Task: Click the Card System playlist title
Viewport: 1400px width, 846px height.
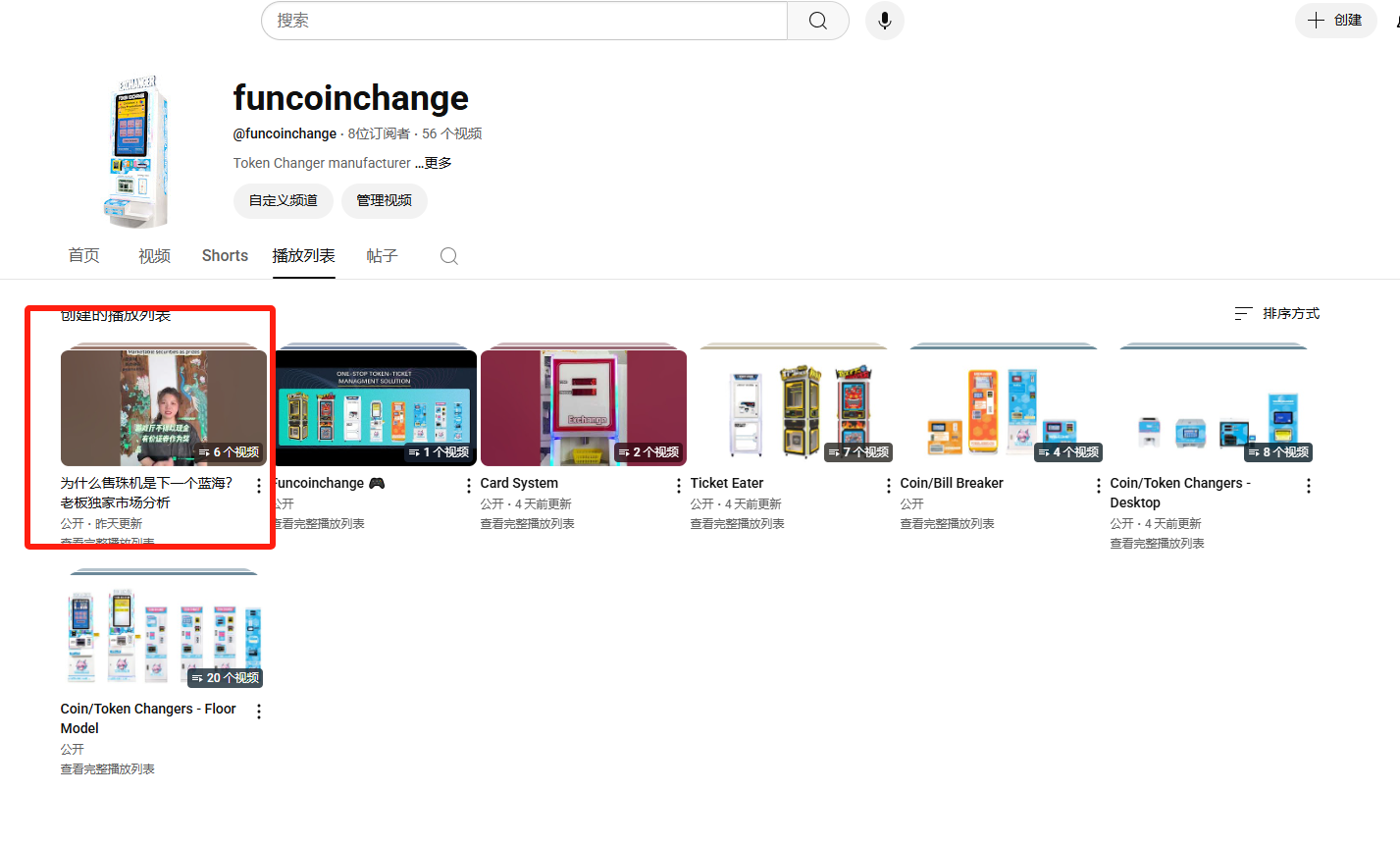Action: [519, 483]
